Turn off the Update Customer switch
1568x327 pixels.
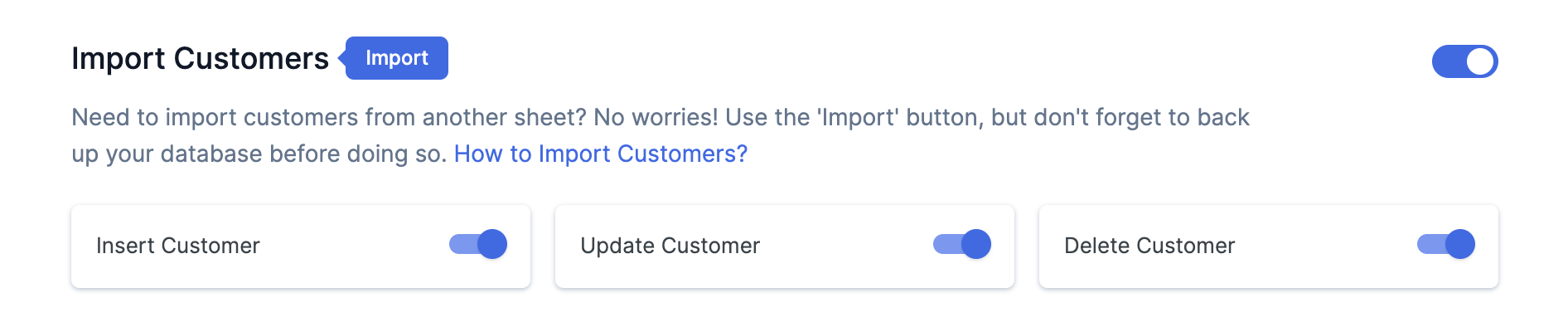point(962,244)
